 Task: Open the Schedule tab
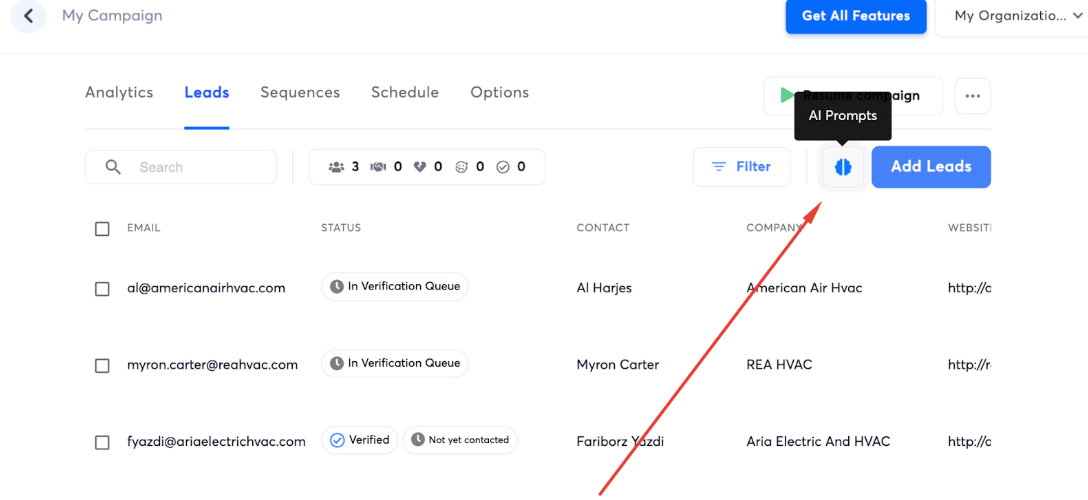(x=405, y=92)
